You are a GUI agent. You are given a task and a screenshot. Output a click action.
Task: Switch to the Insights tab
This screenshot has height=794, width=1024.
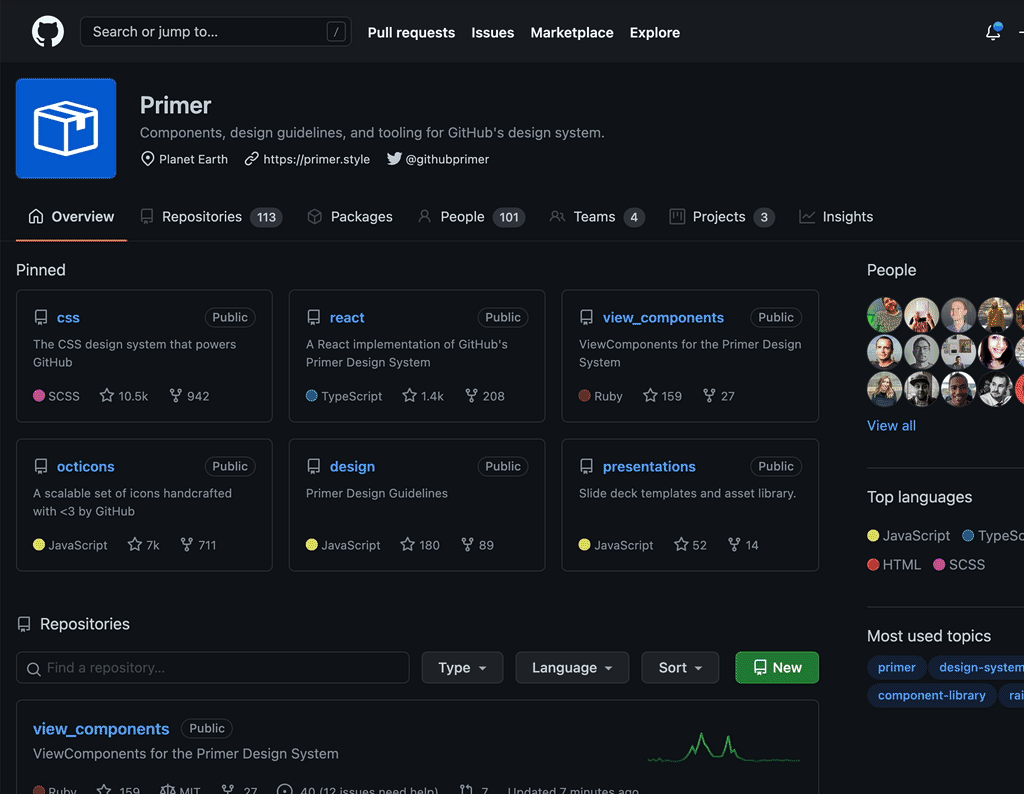836,217
